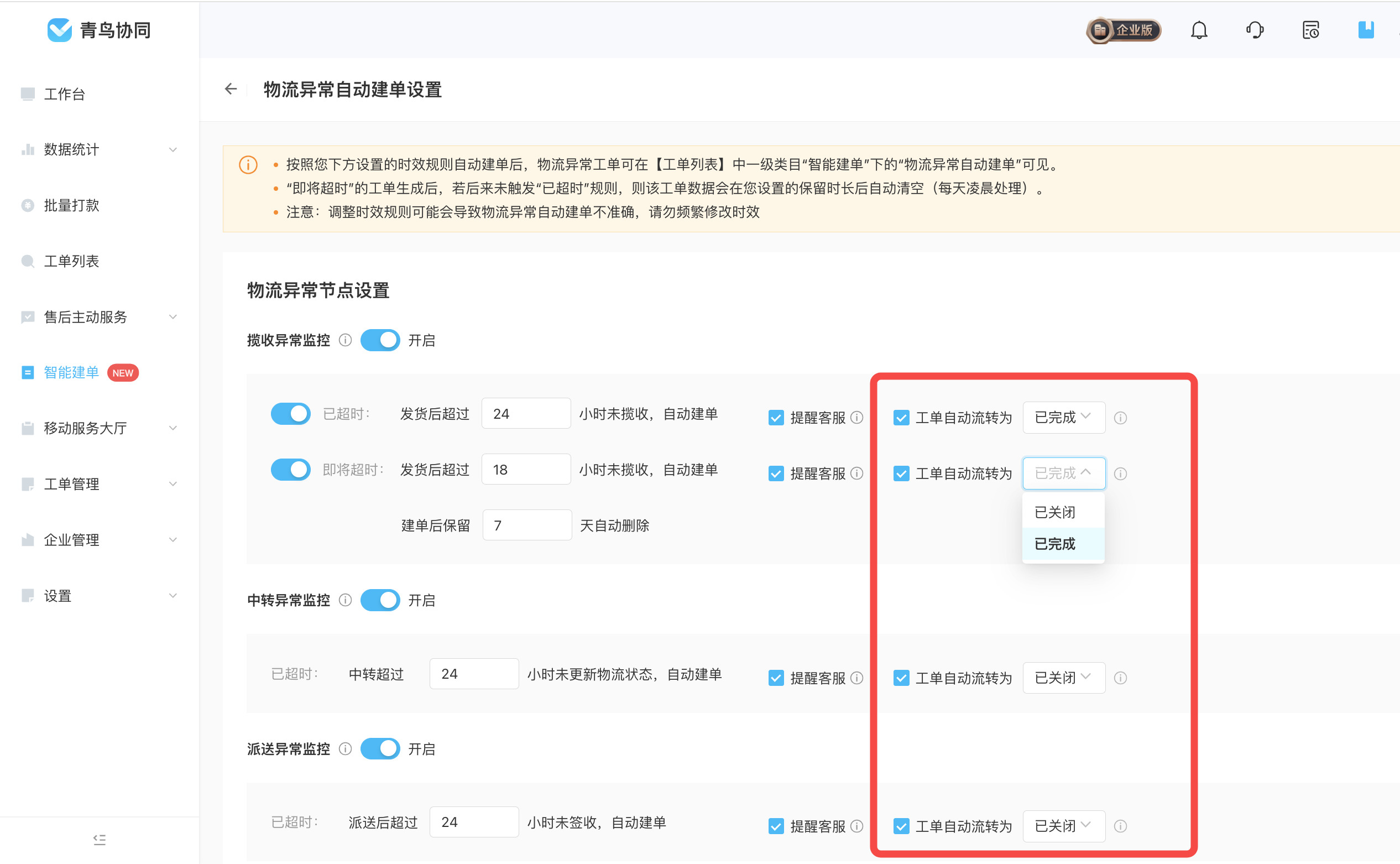Click info icon after 18-hour 提醒客服
This screenshot has width=1400, height=864.
point(857,473)
